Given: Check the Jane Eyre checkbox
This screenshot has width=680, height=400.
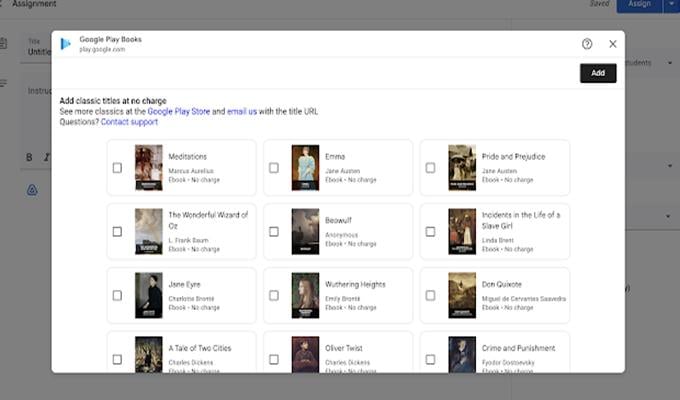Looking at the screenshot, I should pos(117,295).
